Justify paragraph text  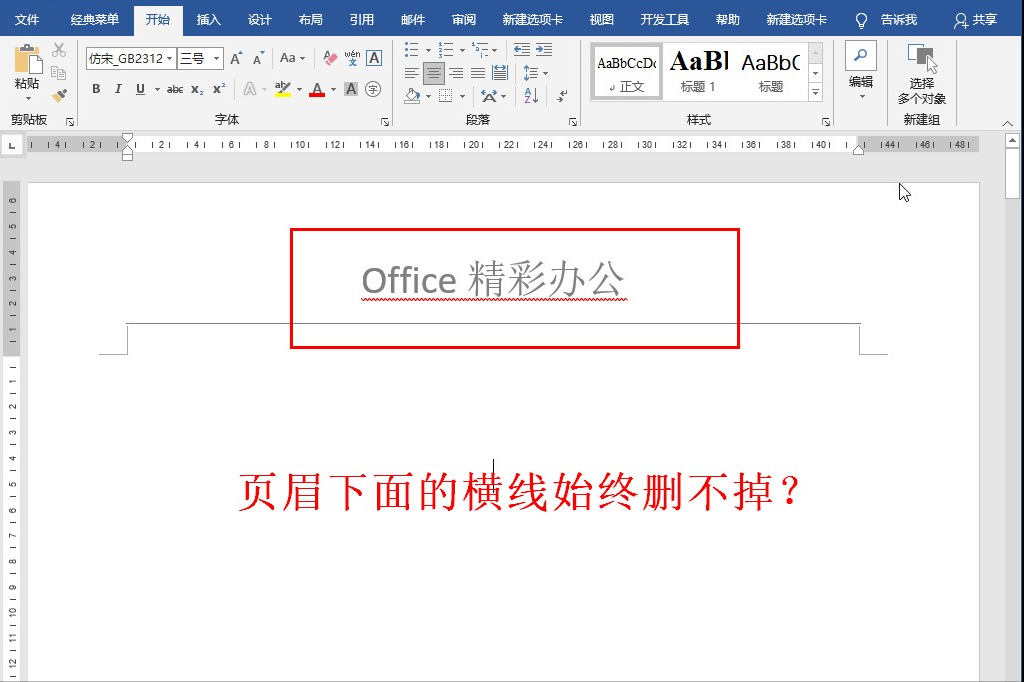pos(478,73)
